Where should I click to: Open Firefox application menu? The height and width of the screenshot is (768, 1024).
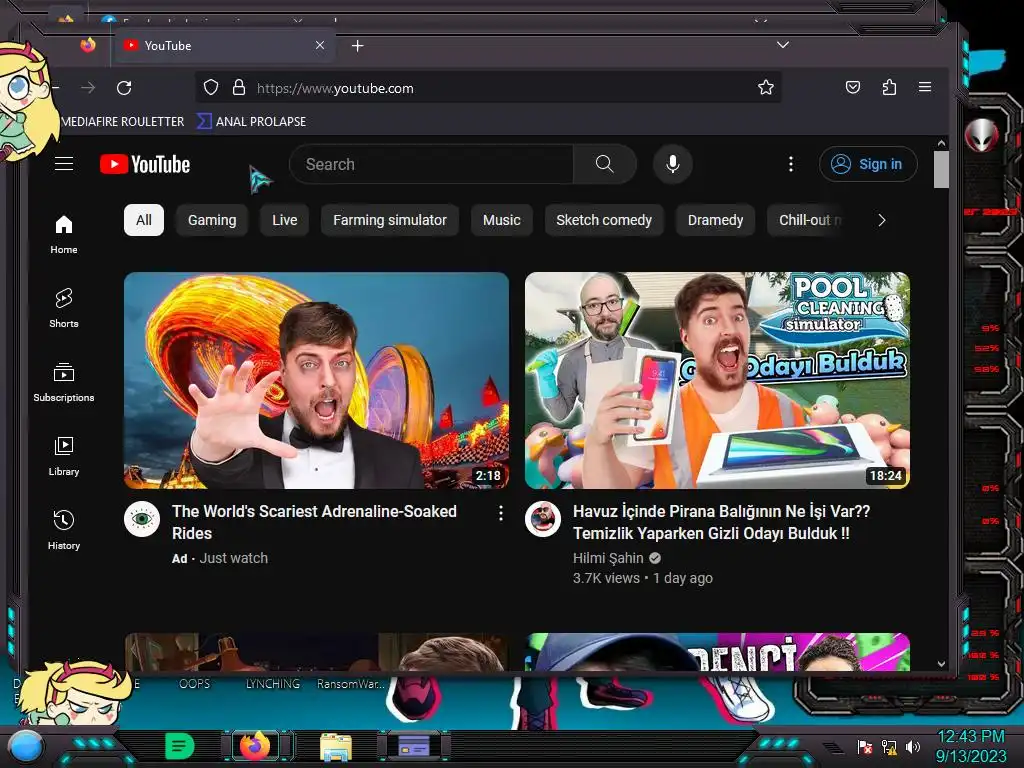pos(925,87)
